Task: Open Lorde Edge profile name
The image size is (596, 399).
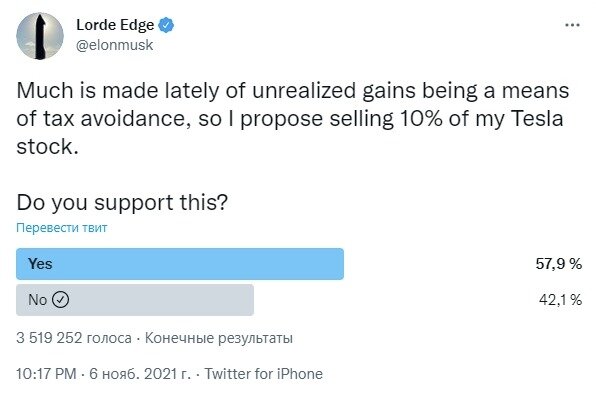Action: tap(115, 25)
